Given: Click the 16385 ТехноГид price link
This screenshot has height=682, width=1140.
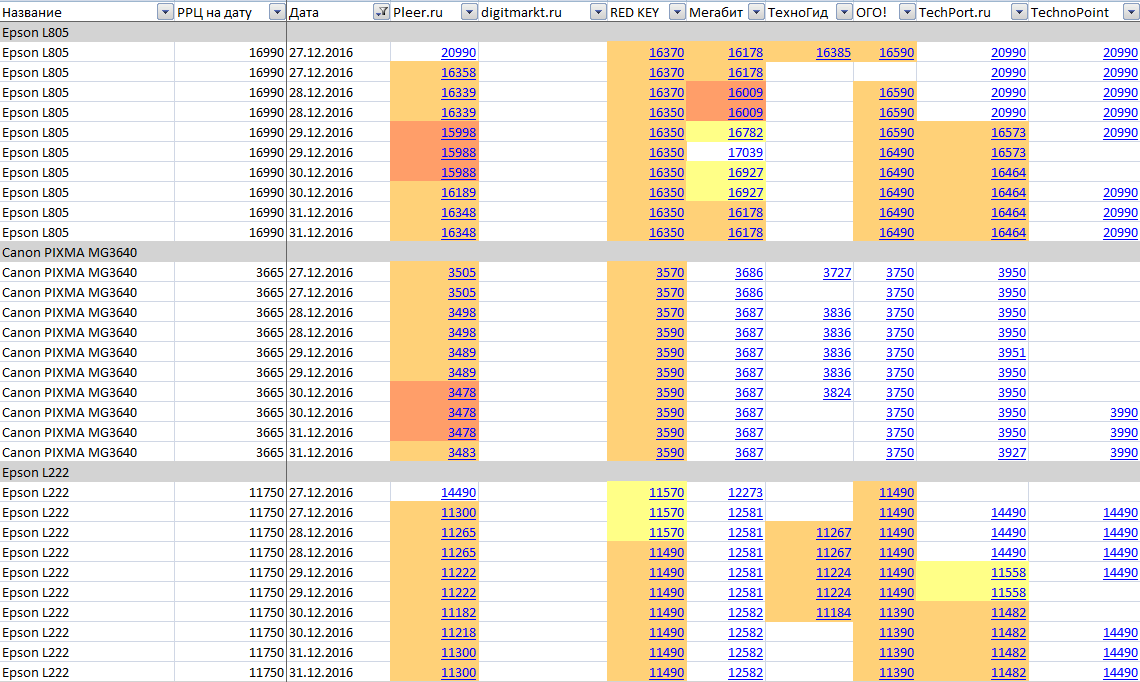Looking at the screenshot, I should (833, 52).
